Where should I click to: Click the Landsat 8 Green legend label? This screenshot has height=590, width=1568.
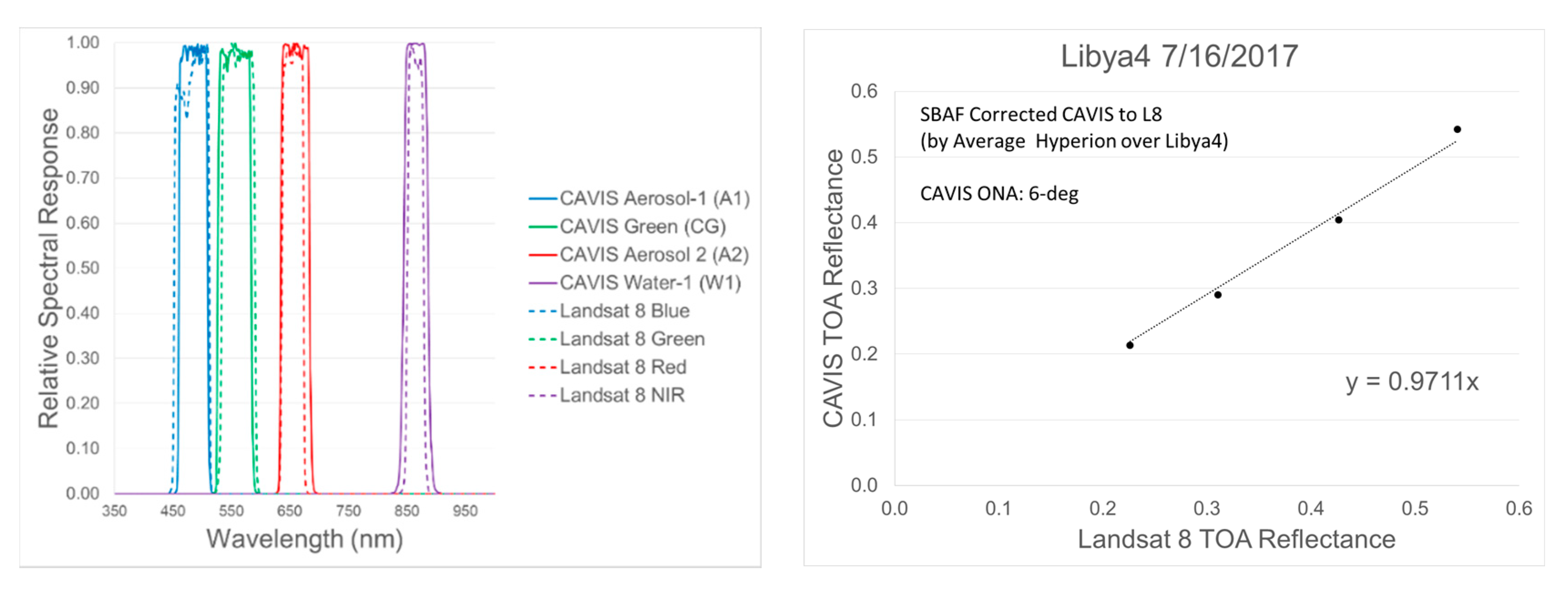pos(632,339)
